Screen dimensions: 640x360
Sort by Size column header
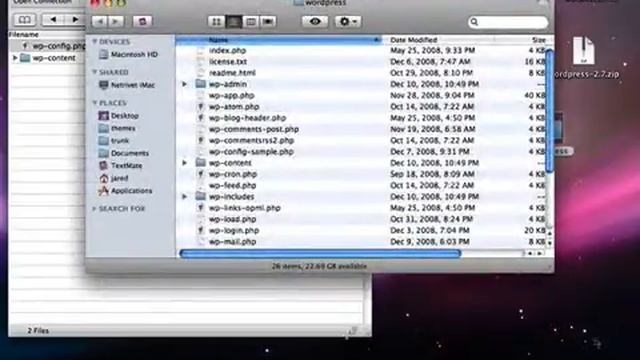click(x=538, y=40)
